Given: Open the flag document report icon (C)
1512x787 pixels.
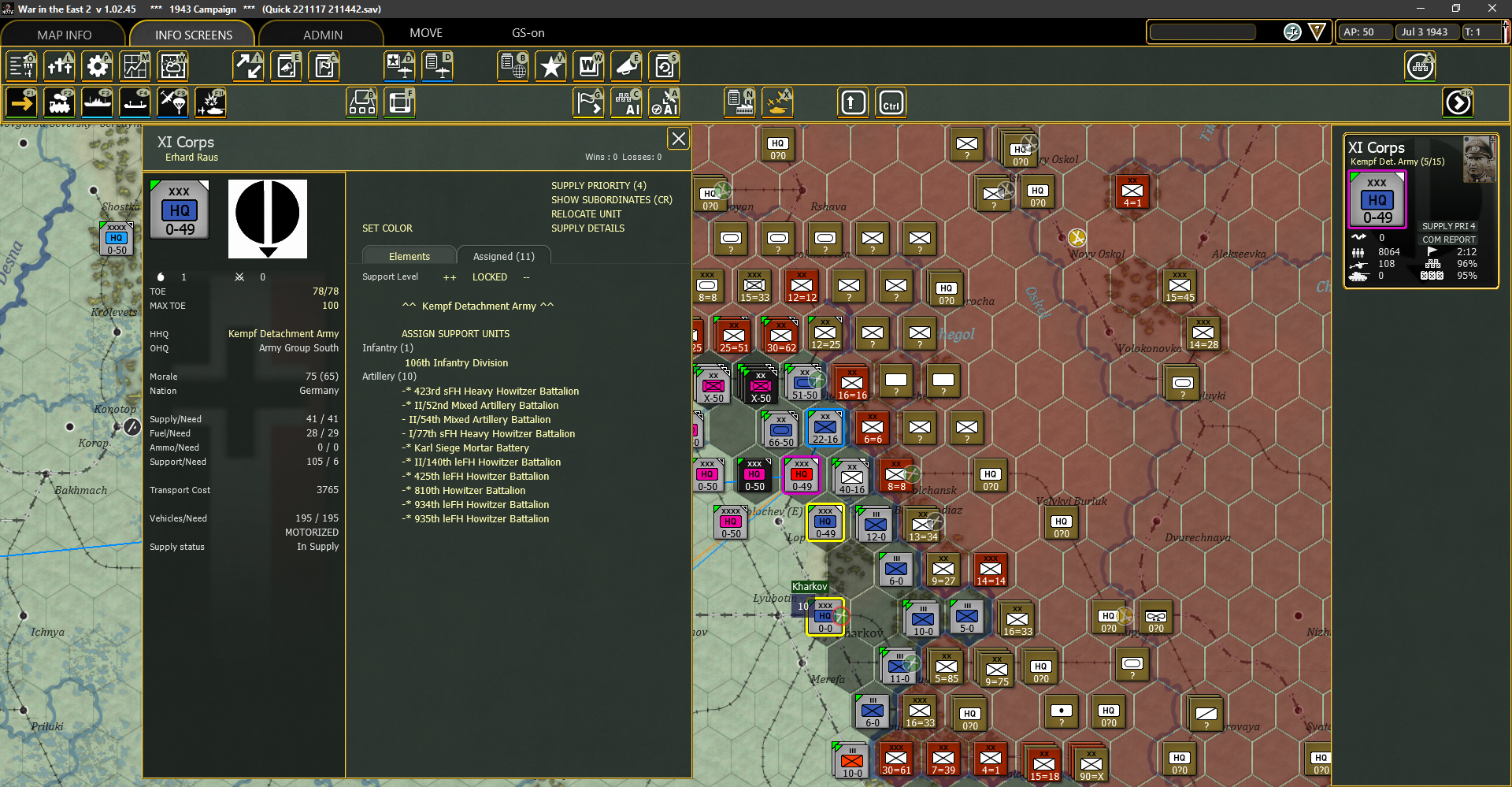Looking at the screenshot, I should pos(324,66).
